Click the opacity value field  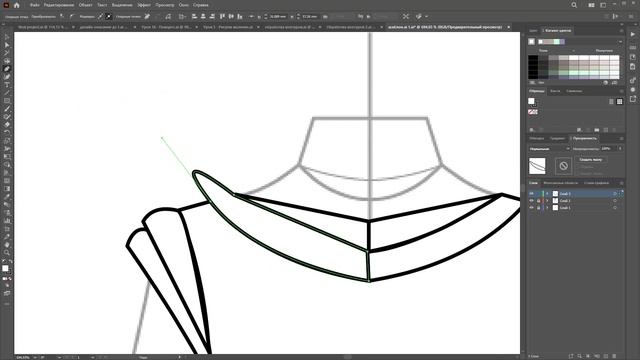(609, 149)
